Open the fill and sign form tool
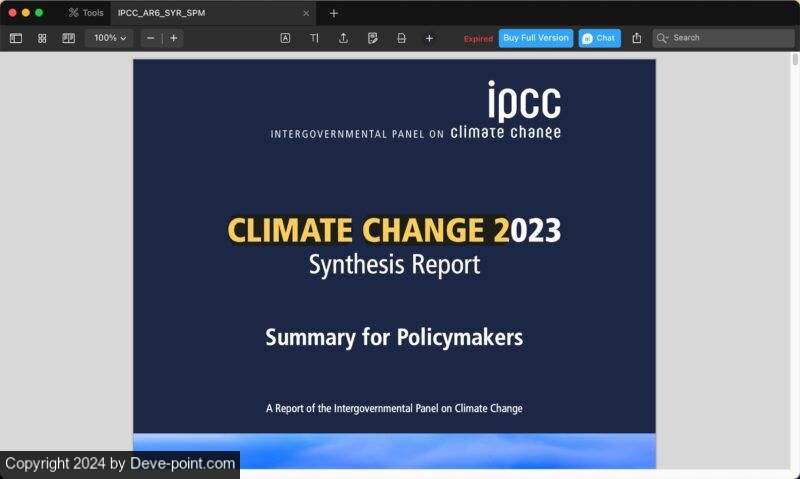Viewport: 800px width, 479px height. coord(372,38)
